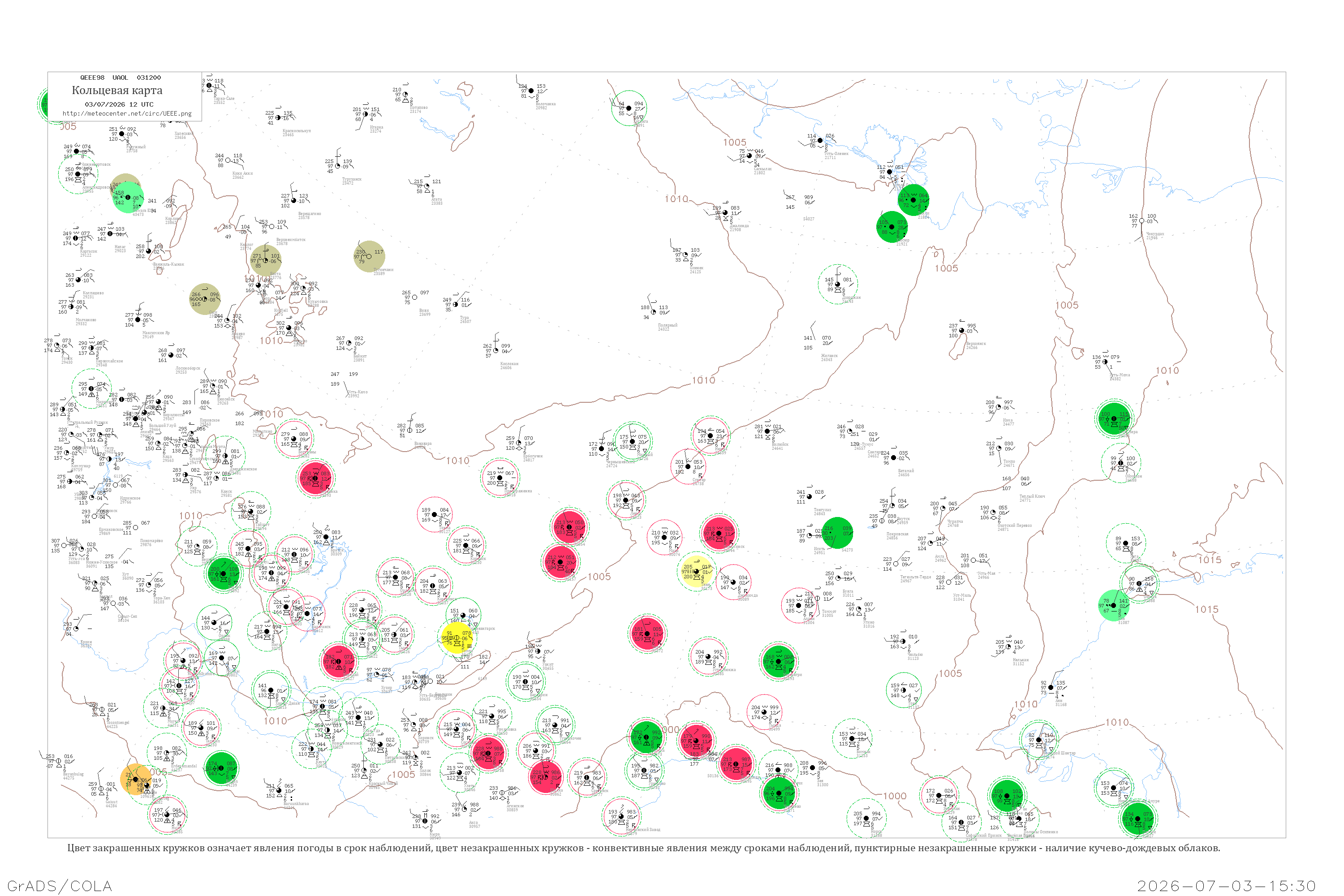Image resolution: width=1344 pixels, height=896 pixels.
Task: Click the "GrADS/COLA" credit text
Action: [60, 886]
